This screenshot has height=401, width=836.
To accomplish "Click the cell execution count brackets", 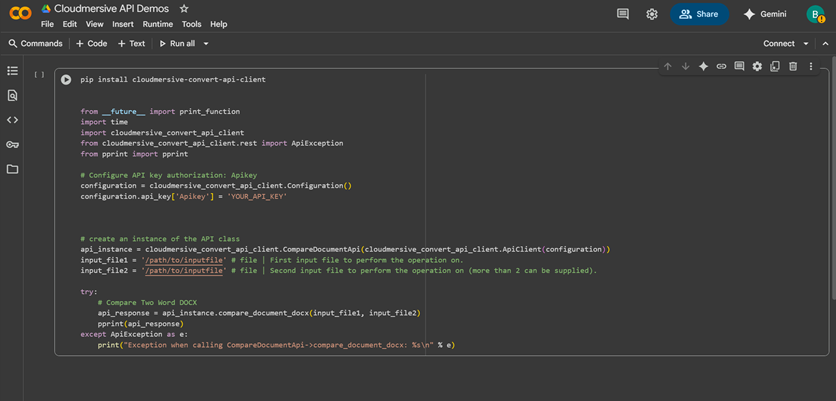I will coord(39,75).
